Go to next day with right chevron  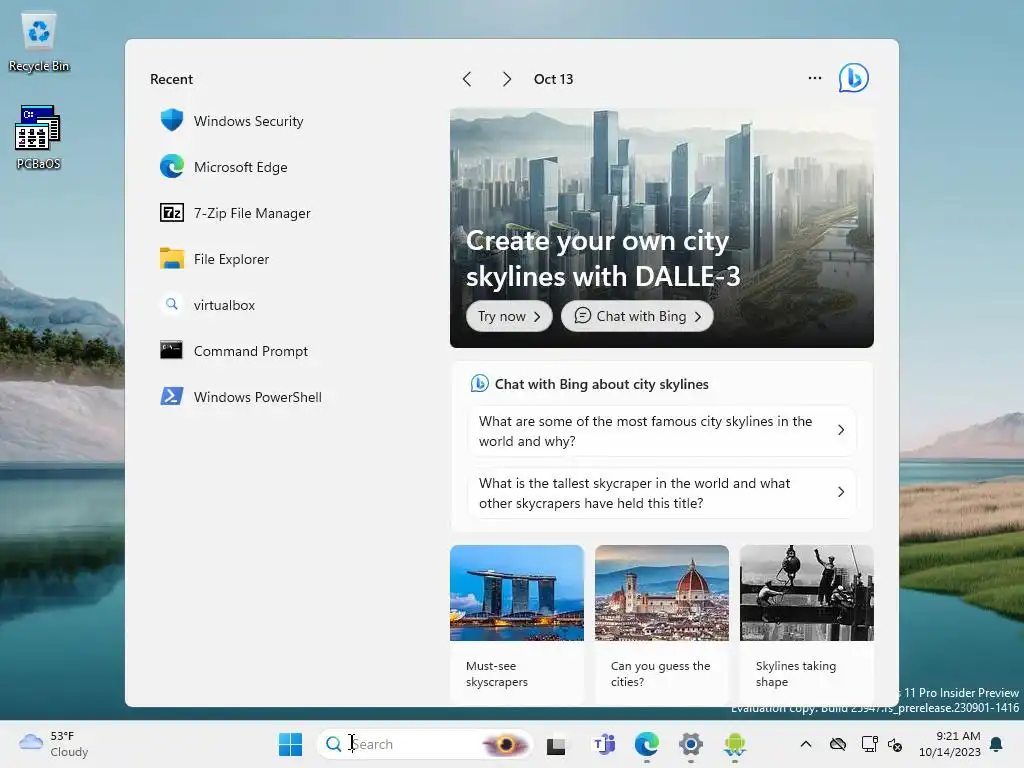point(507,79)
